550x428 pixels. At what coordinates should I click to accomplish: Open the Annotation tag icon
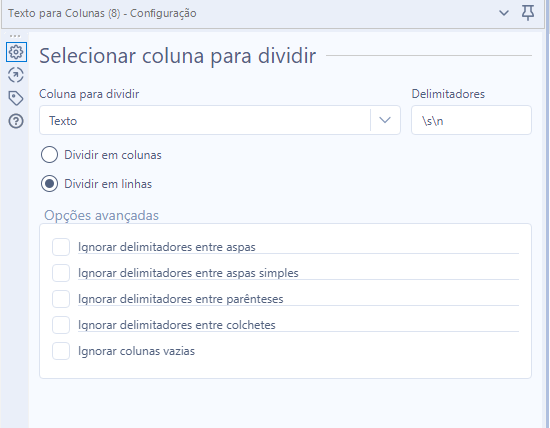pos(16,98)
